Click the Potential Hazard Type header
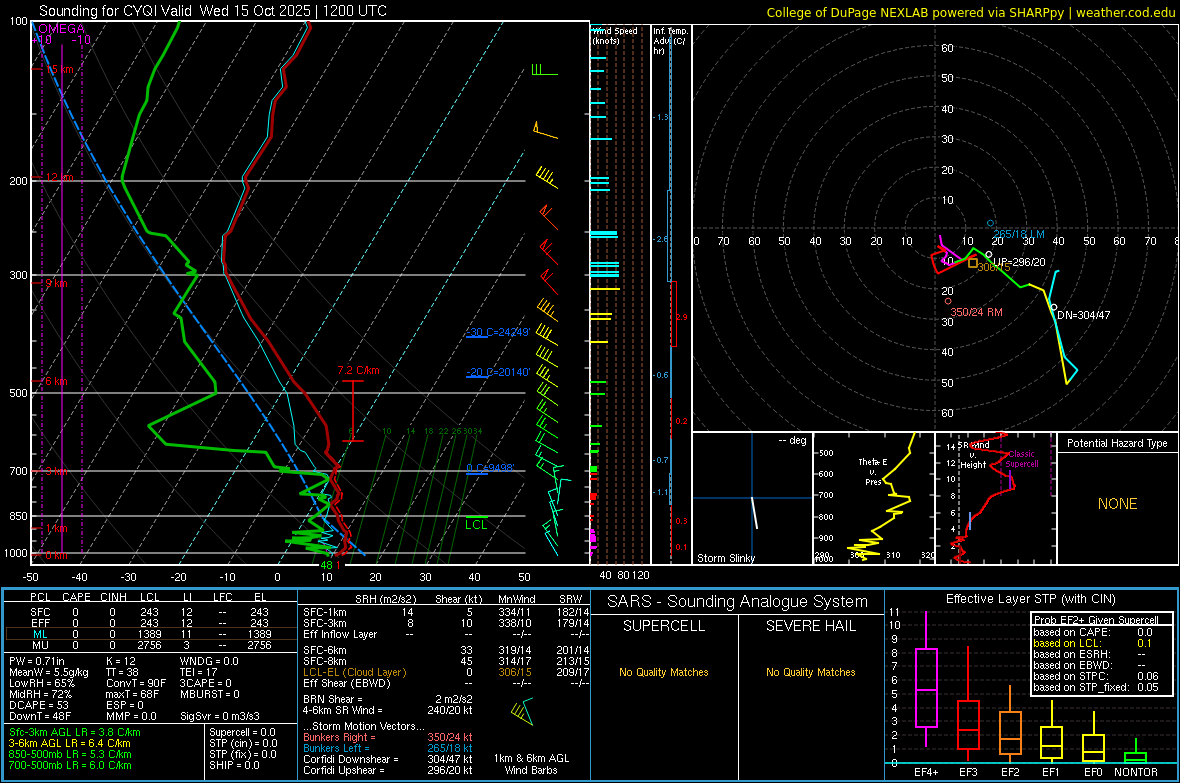Viewport: 1180px width, 783px height. click(x=1117, y=443)
